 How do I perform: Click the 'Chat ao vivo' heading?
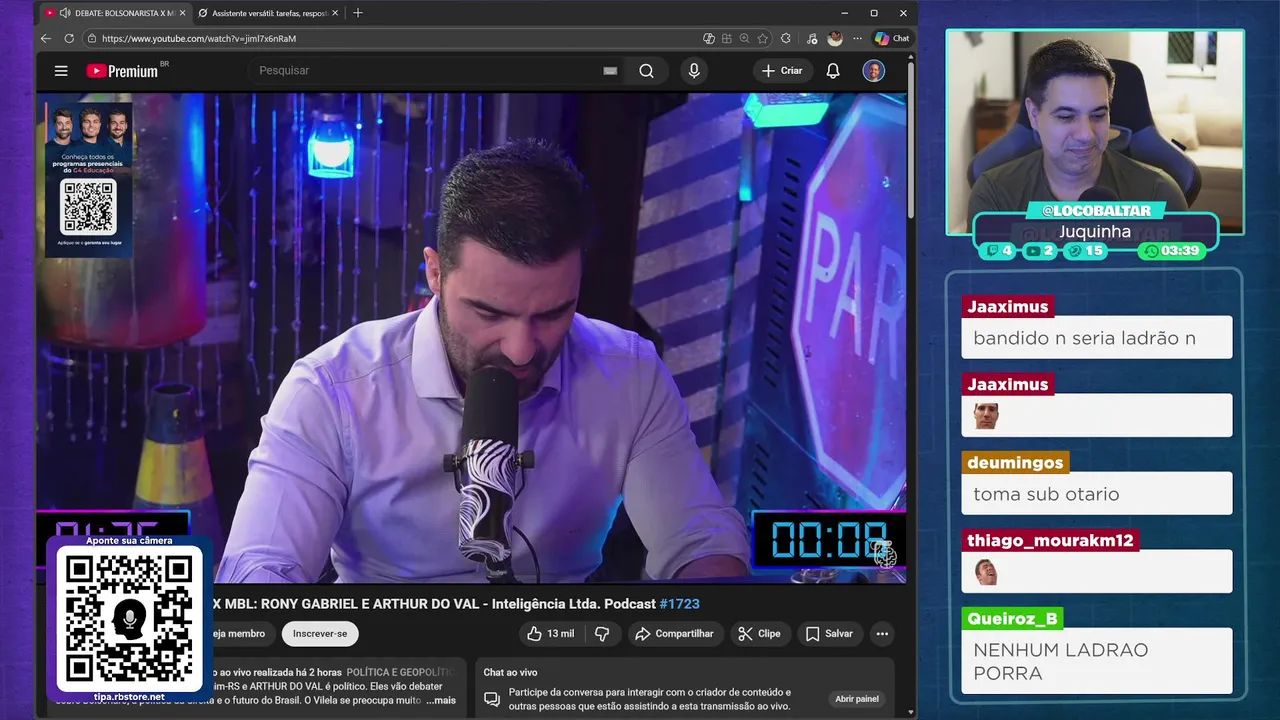(510, 673)
